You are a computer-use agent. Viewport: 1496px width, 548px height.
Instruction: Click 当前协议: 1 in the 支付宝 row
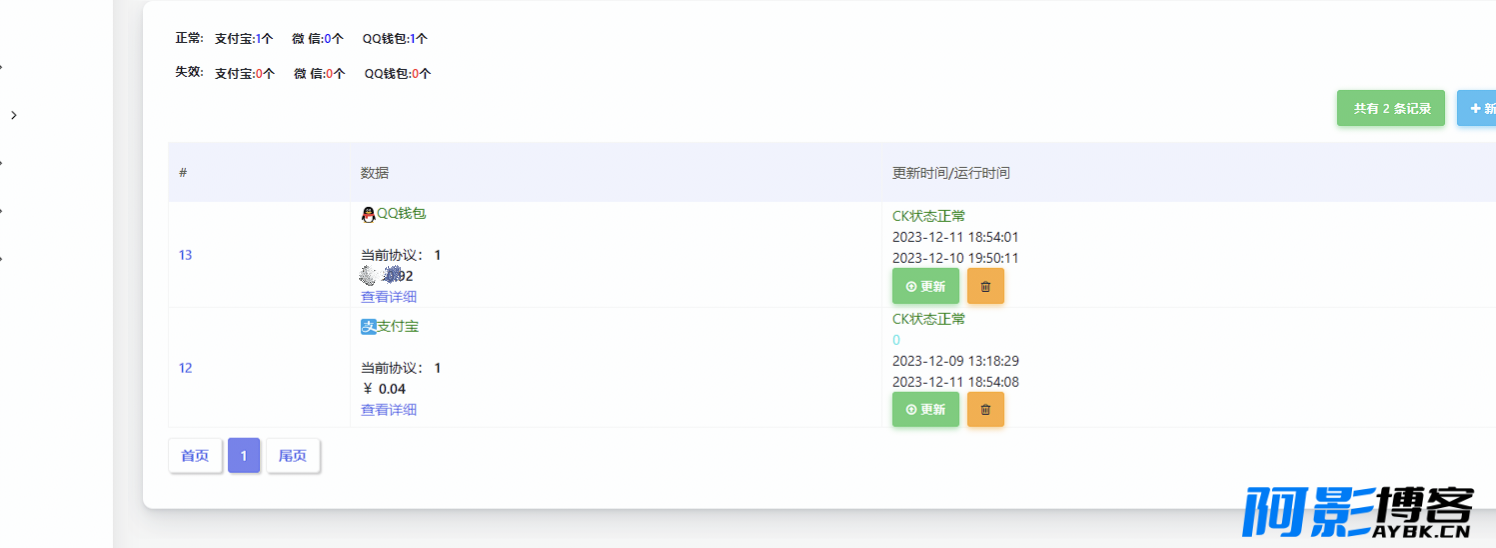(x=401, y=368)
